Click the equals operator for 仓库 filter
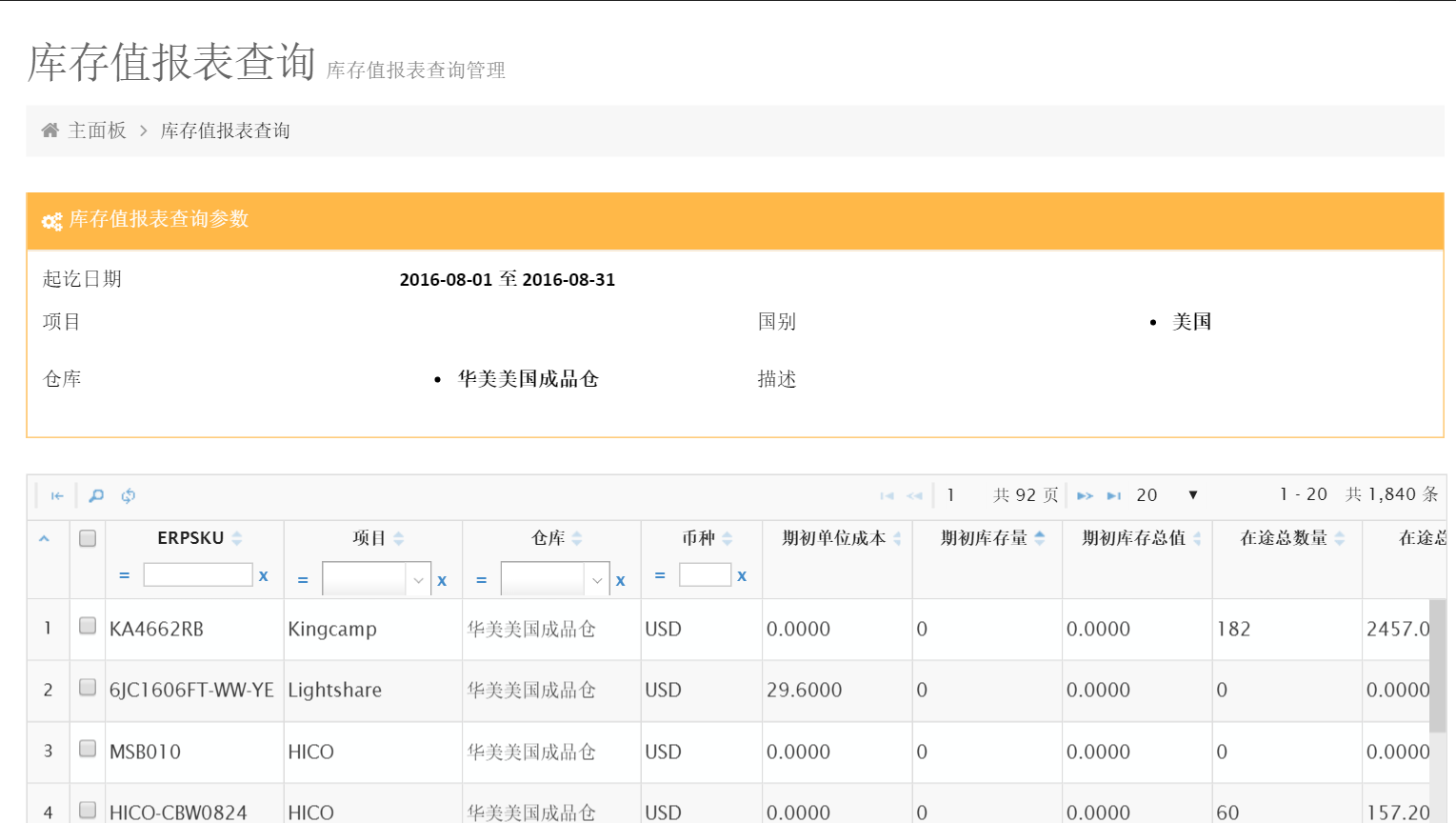The image size is (1456, 823). 482,580
